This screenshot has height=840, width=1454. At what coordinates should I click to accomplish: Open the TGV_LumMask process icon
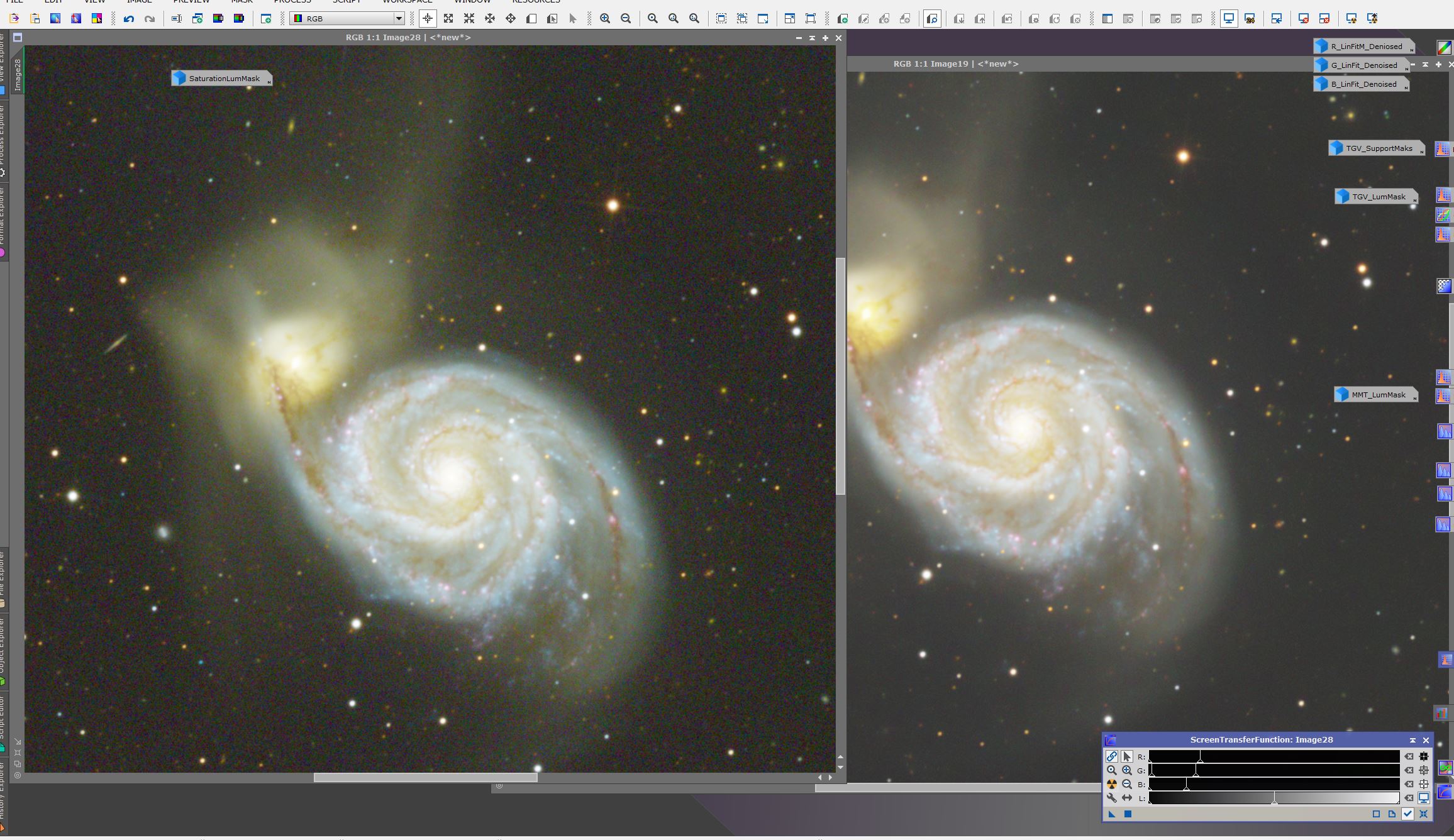point(1376,197)
